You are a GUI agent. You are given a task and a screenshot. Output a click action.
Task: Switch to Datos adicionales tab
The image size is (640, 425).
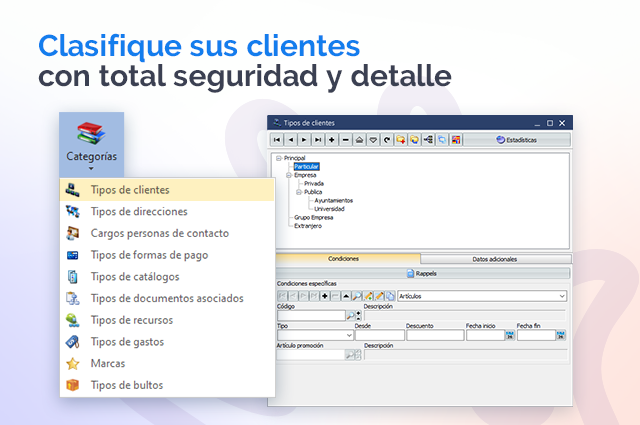click(494, 259)
